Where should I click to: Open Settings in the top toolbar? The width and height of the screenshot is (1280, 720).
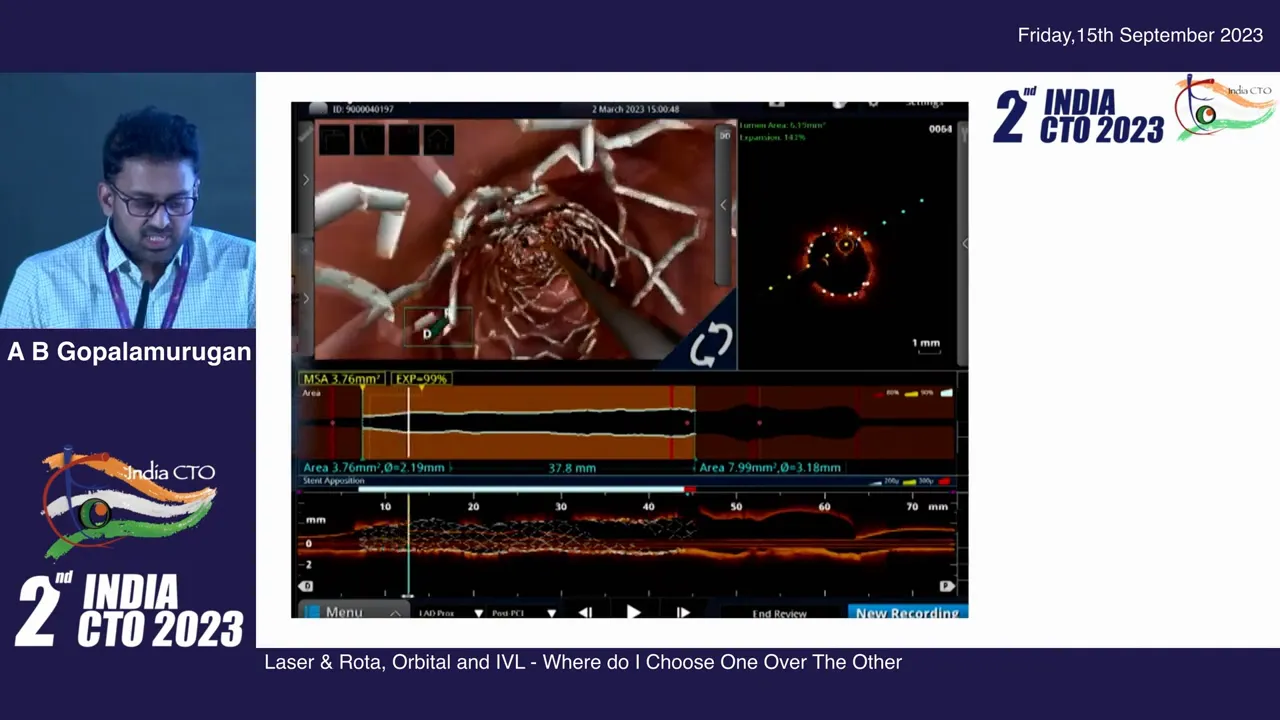(x=924, y=103)
